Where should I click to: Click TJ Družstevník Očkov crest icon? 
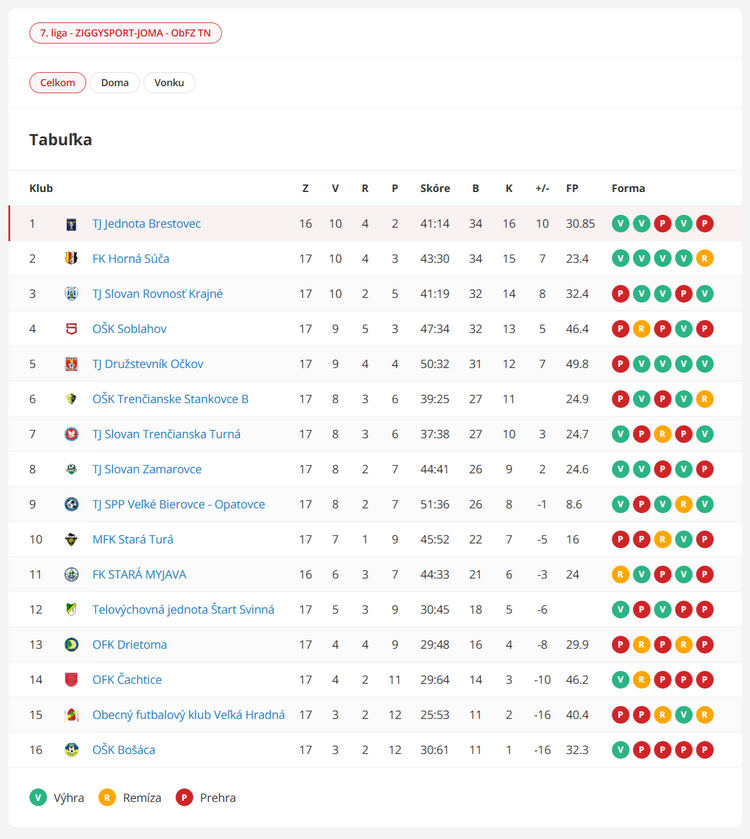pos(71,364)
